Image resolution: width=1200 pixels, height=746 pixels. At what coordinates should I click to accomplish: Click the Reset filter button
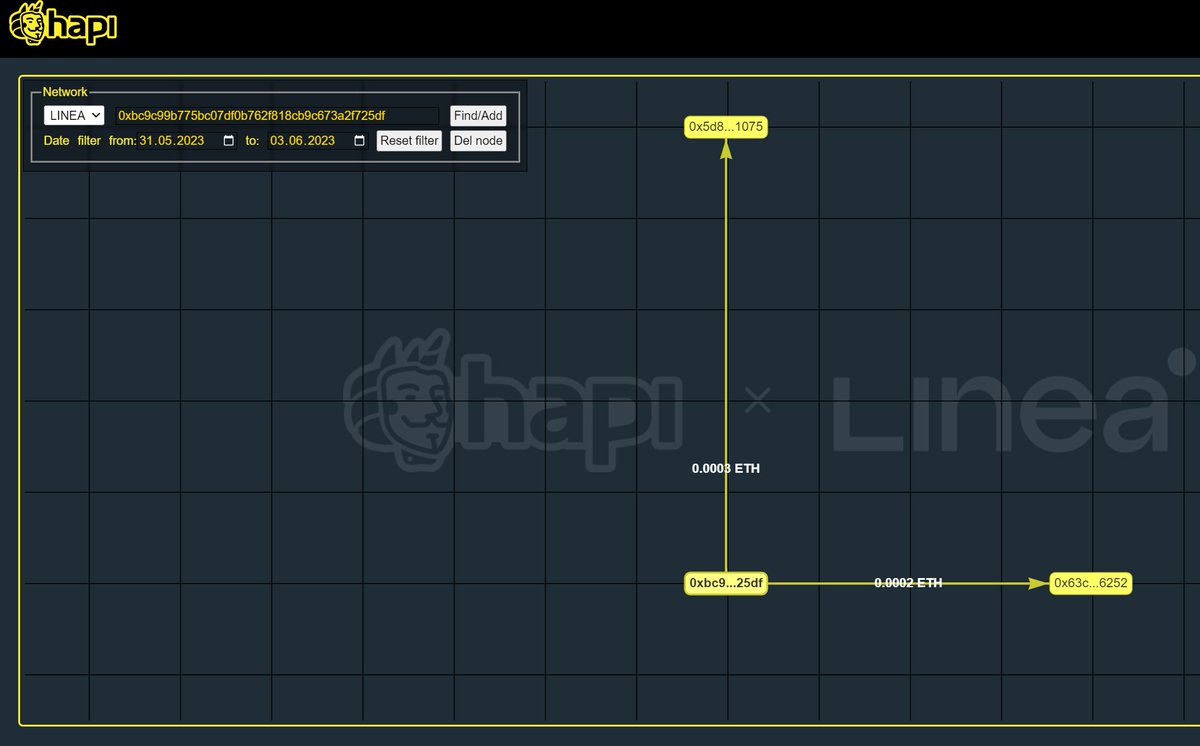(409, 141)
